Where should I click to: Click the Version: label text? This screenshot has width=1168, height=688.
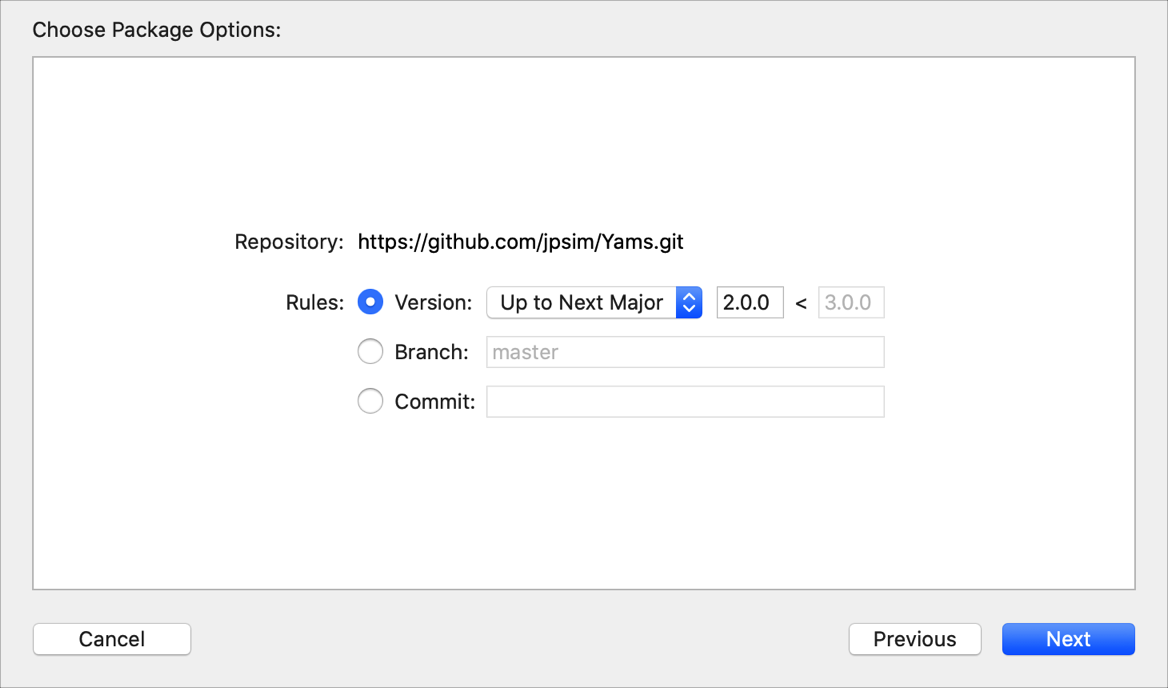click(x=433, y=302)
